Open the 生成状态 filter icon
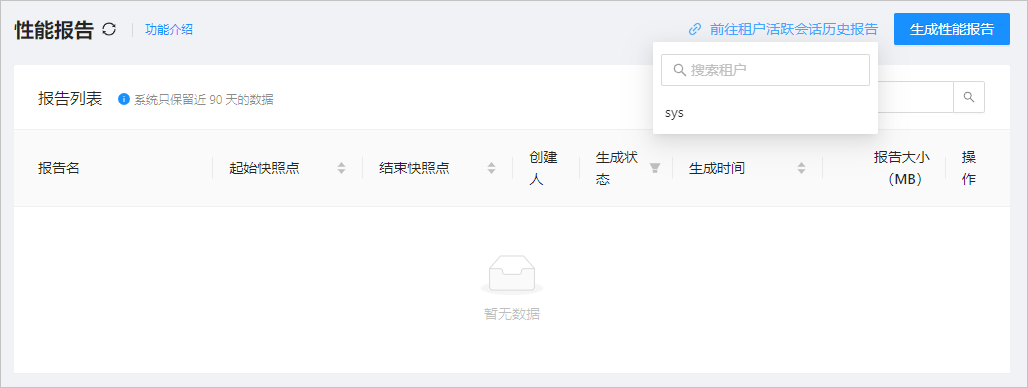The width and height of the screenshot is (1028, 388). point(654,168)
